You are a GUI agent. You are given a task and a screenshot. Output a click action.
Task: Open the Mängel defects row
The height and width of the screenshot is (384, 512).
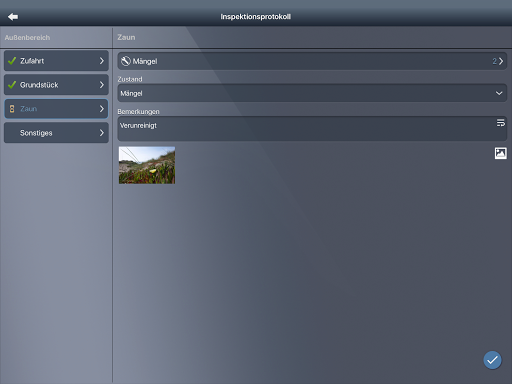click(312, 61)
